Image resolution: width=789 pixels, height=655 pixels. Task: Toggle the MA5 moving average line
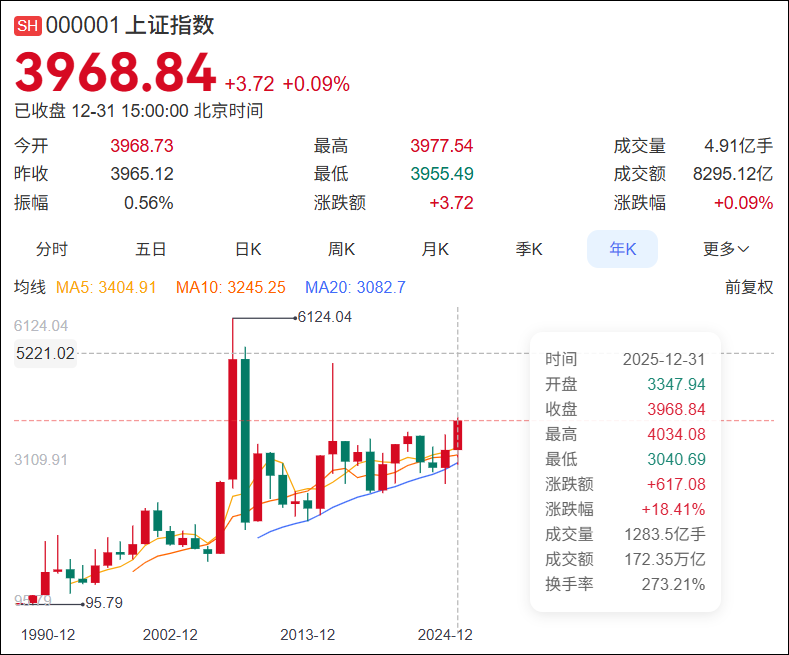106,288
